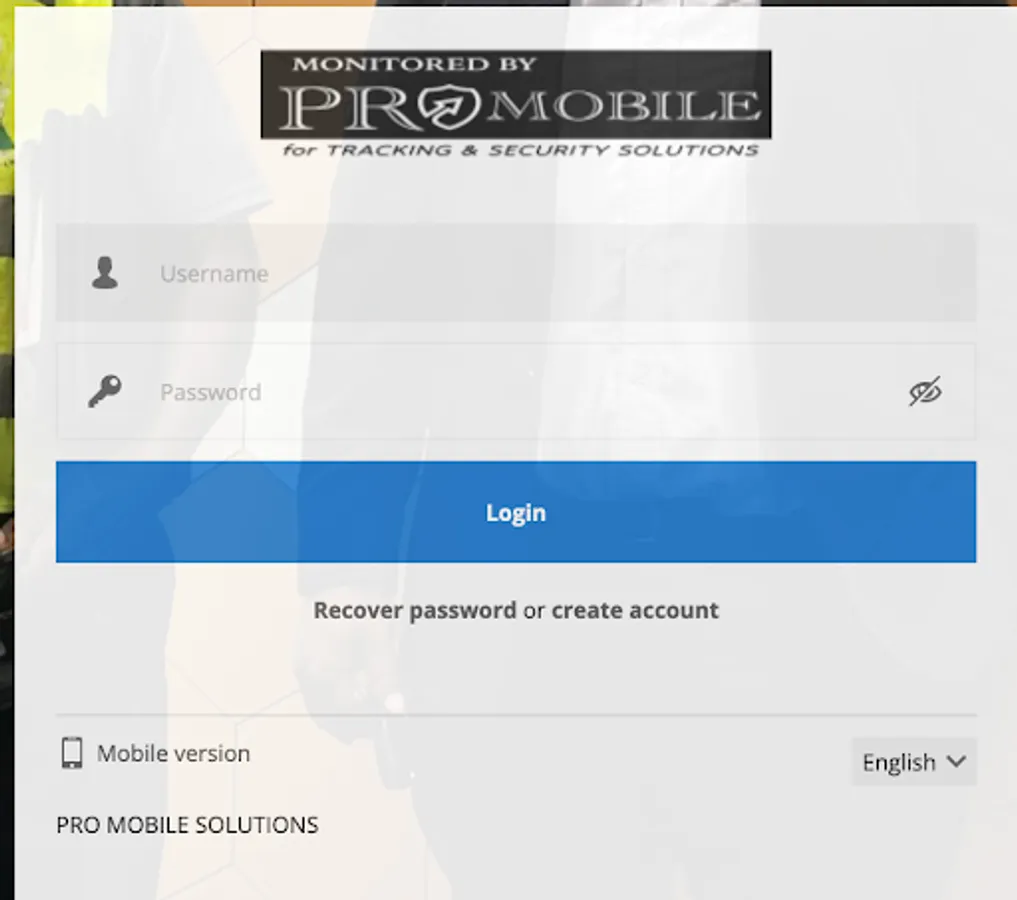The width and height of the screenshot is (1017, 900).
Task: Click the yellow background photo strip
Action: click(x=6, y=259)
